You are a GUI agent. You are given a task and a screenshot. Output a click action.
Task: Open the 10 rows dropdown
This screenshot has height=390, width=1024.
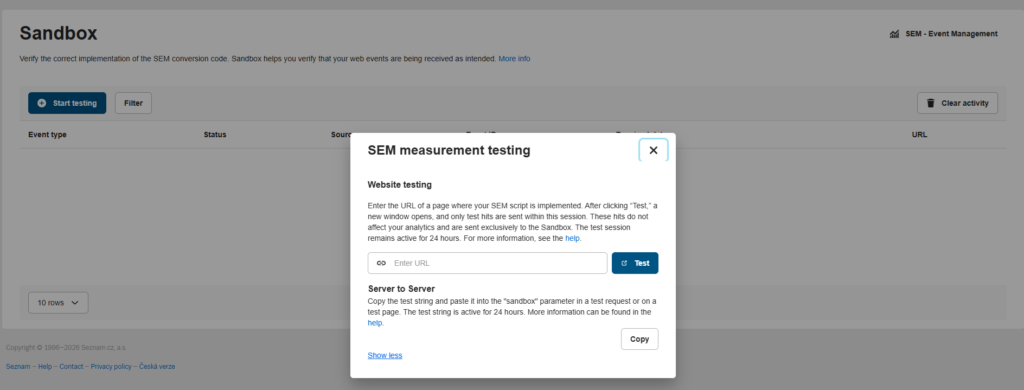coord(58,303)
